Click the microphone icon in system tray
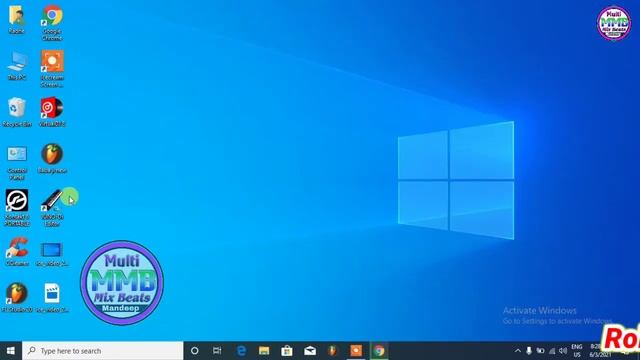The height and width of the screenshot is (360, 640). 529,351
